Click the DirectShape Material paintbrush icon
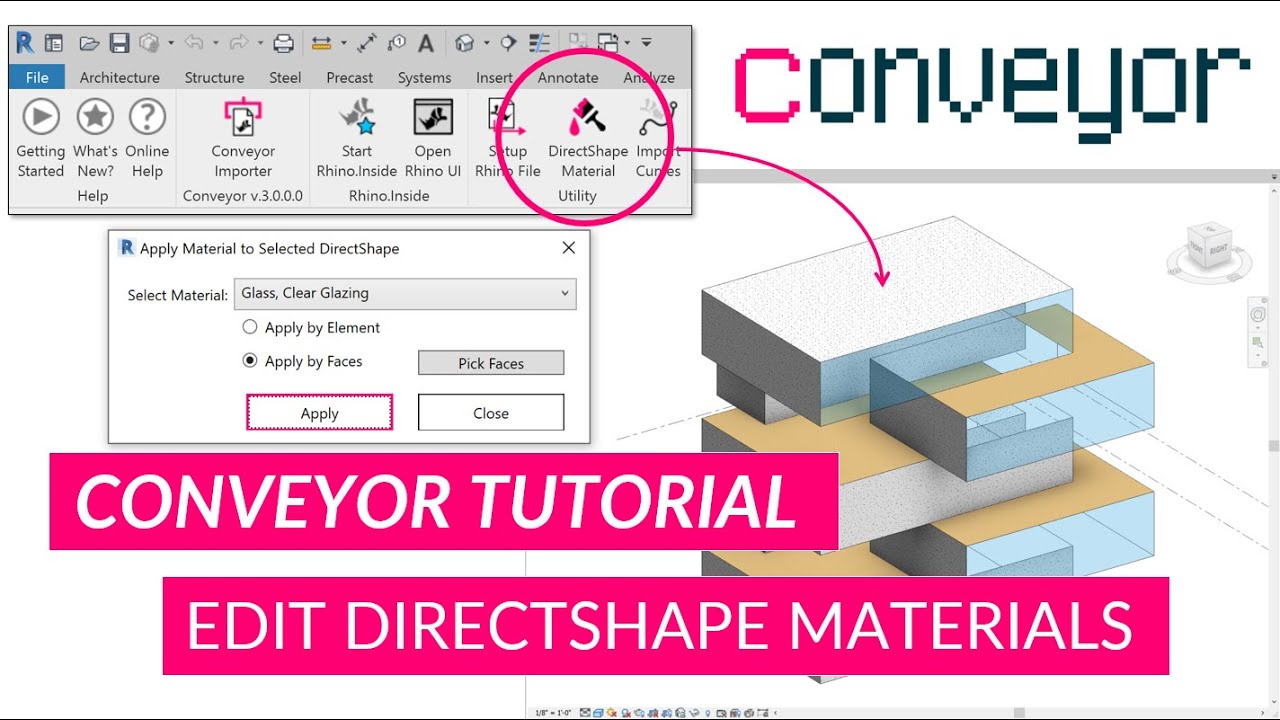The width and height of the screenshot is (1280, 720). 588,117
